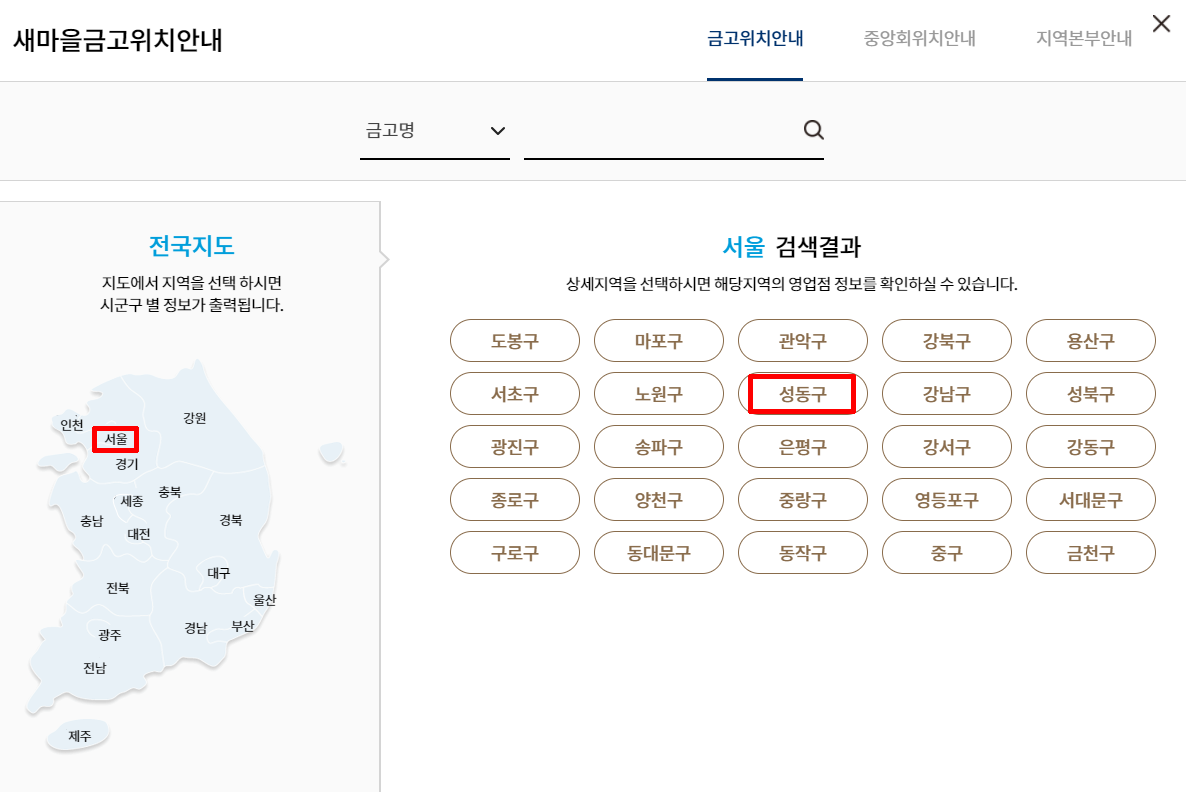Open the 서대문구 district button

coord(1091,499)
